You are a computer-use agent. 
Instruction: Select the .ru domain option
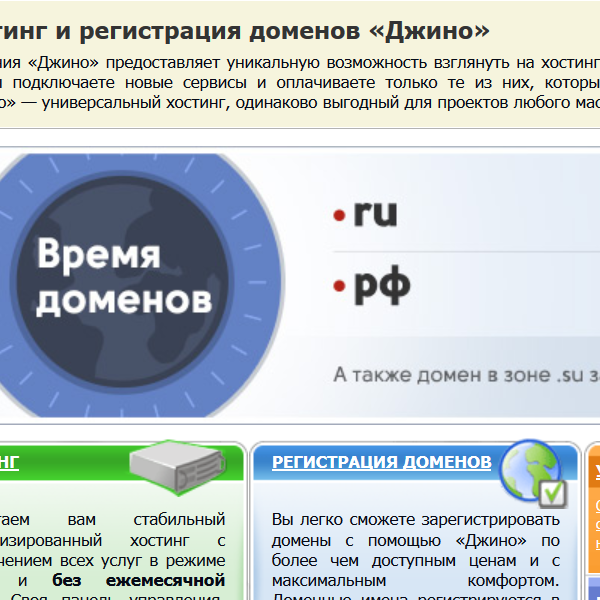(x=365, y=213)
